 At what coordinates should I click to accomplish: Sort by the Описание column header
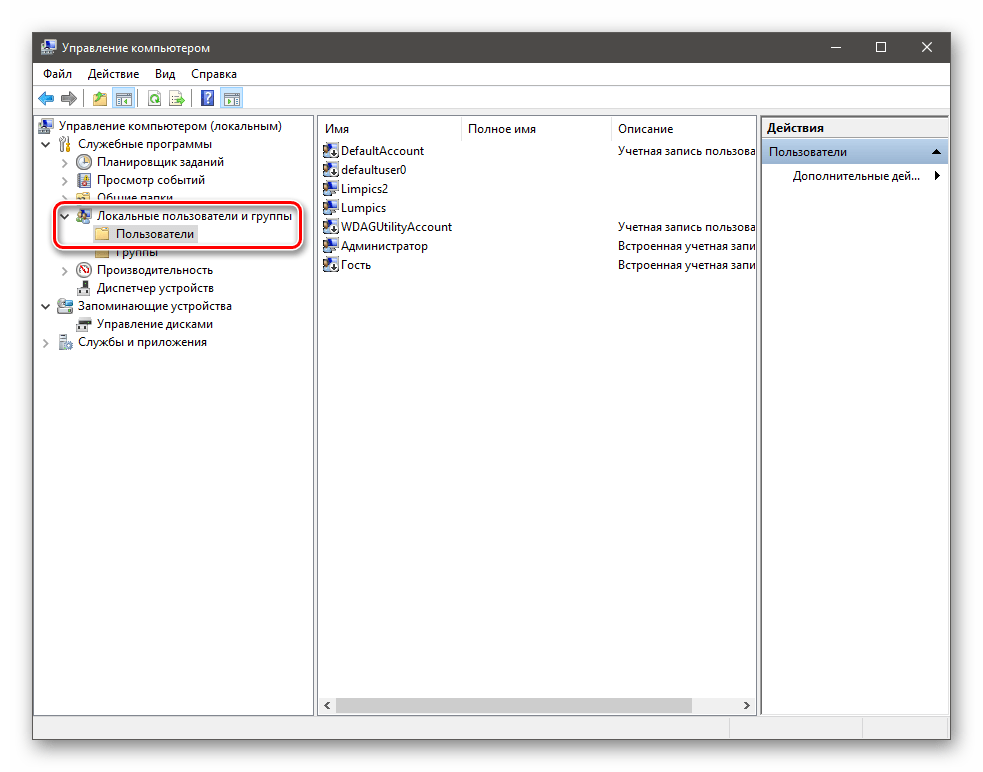coord(683,129)
